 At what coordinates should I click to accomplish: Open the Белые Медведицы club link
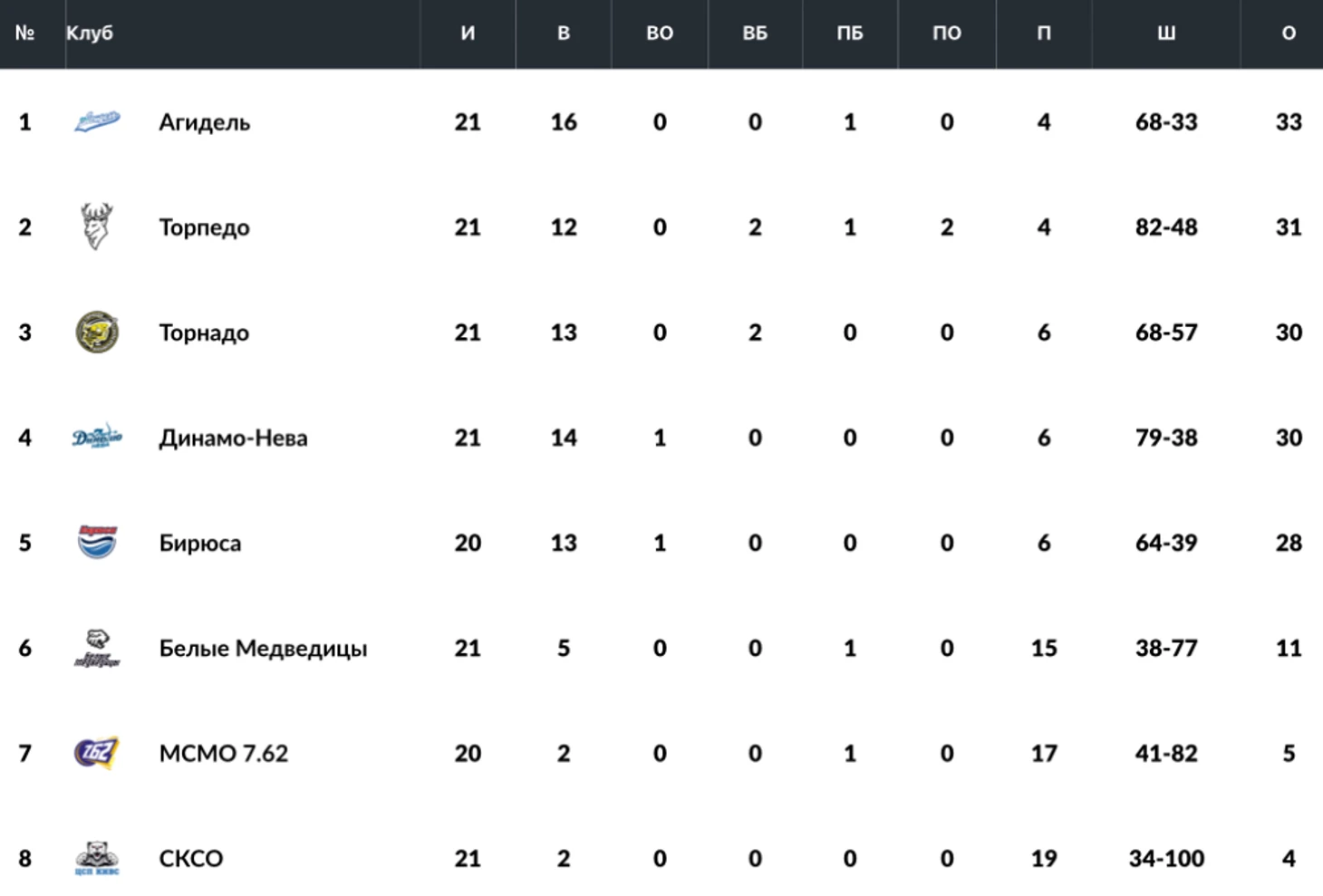[x=263, y=649]
